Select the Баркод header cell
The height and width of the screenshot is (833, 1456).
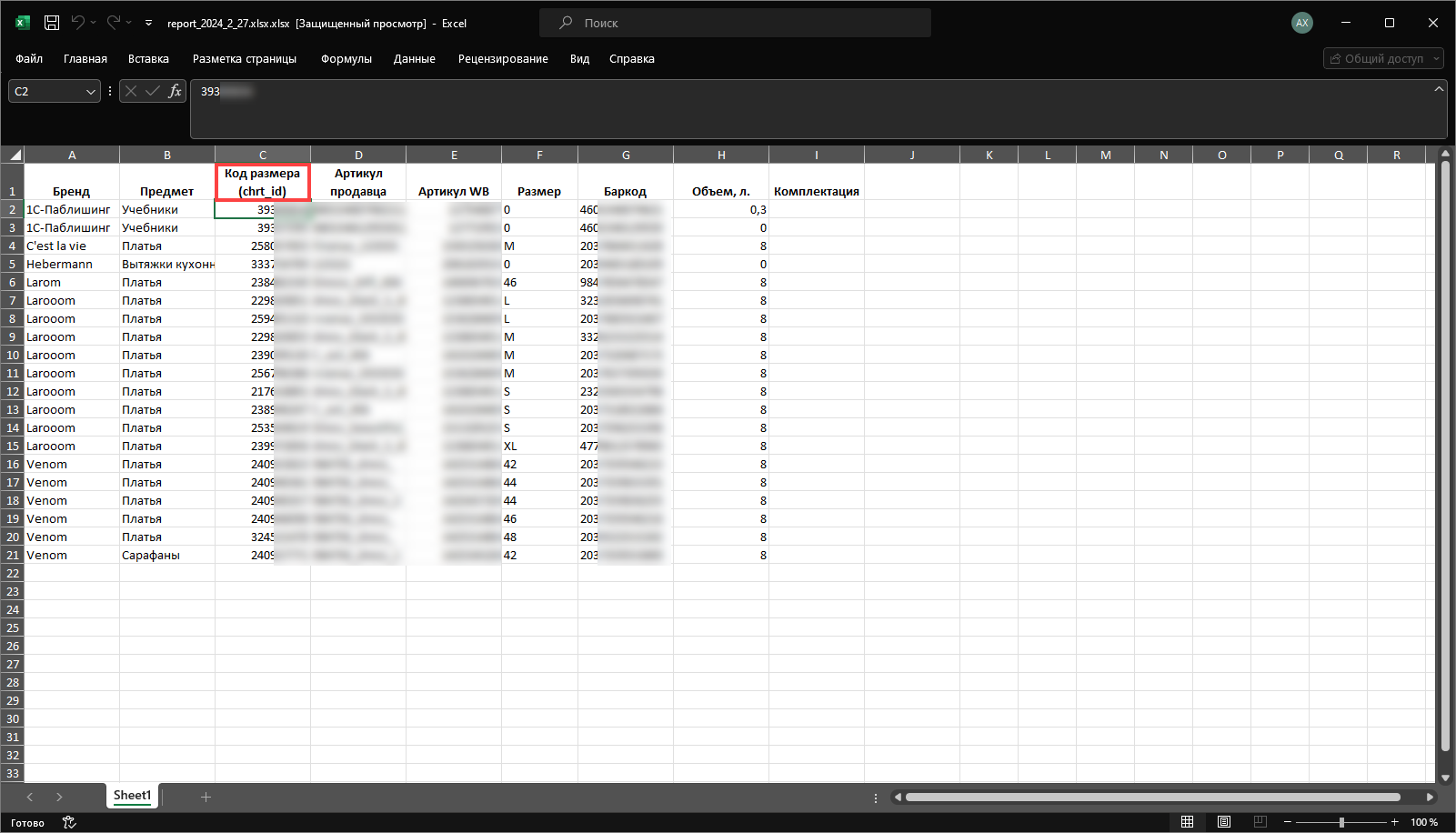(x=626, y=182)
